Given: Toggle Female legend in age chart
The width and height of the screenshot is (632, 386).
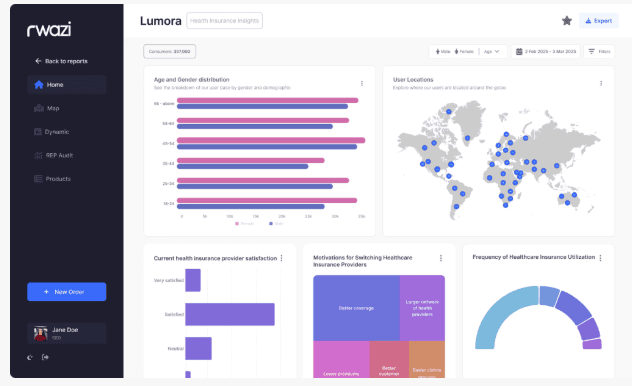Looking at the screenshot, I should coord(244,224).
